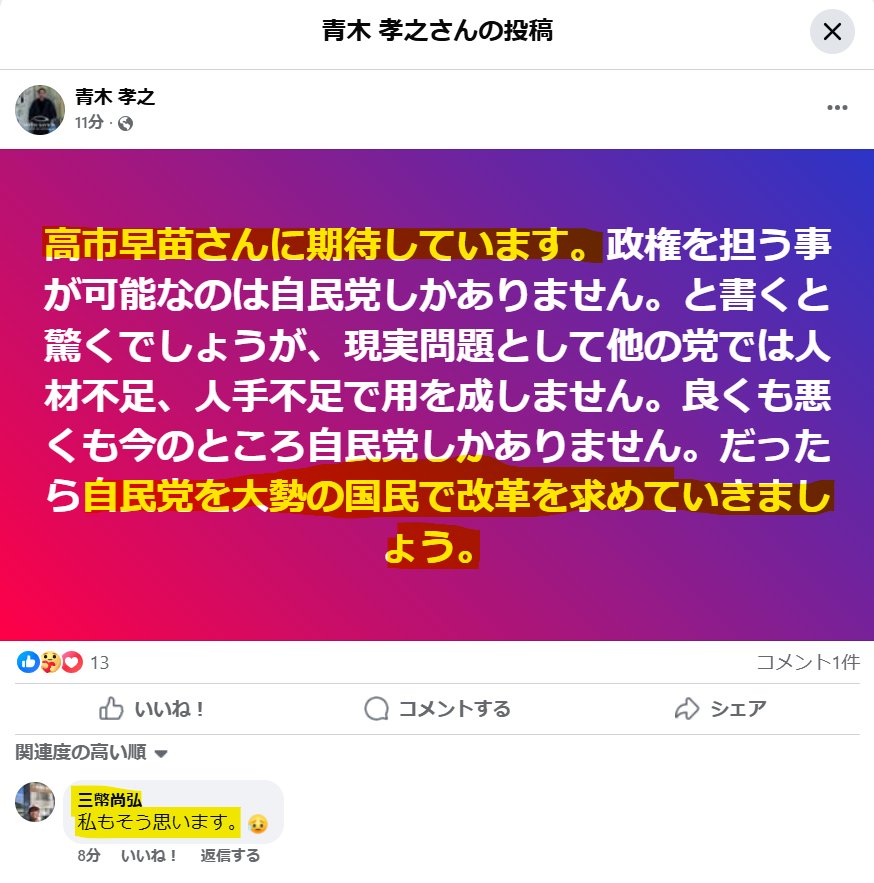This screenshot has width=874, height=883.
Task: Click the 11分 post timestamp
Action: click(90, 122)
